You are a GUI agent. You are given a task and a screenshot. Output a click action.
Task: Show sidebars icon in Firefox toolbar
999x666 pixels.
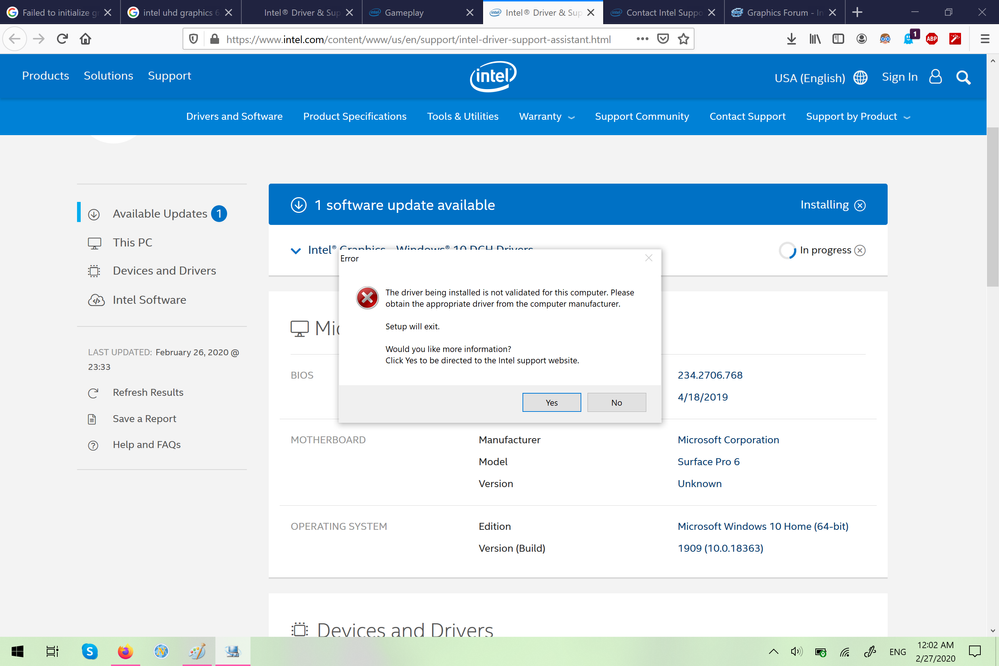tap(838, 39)
